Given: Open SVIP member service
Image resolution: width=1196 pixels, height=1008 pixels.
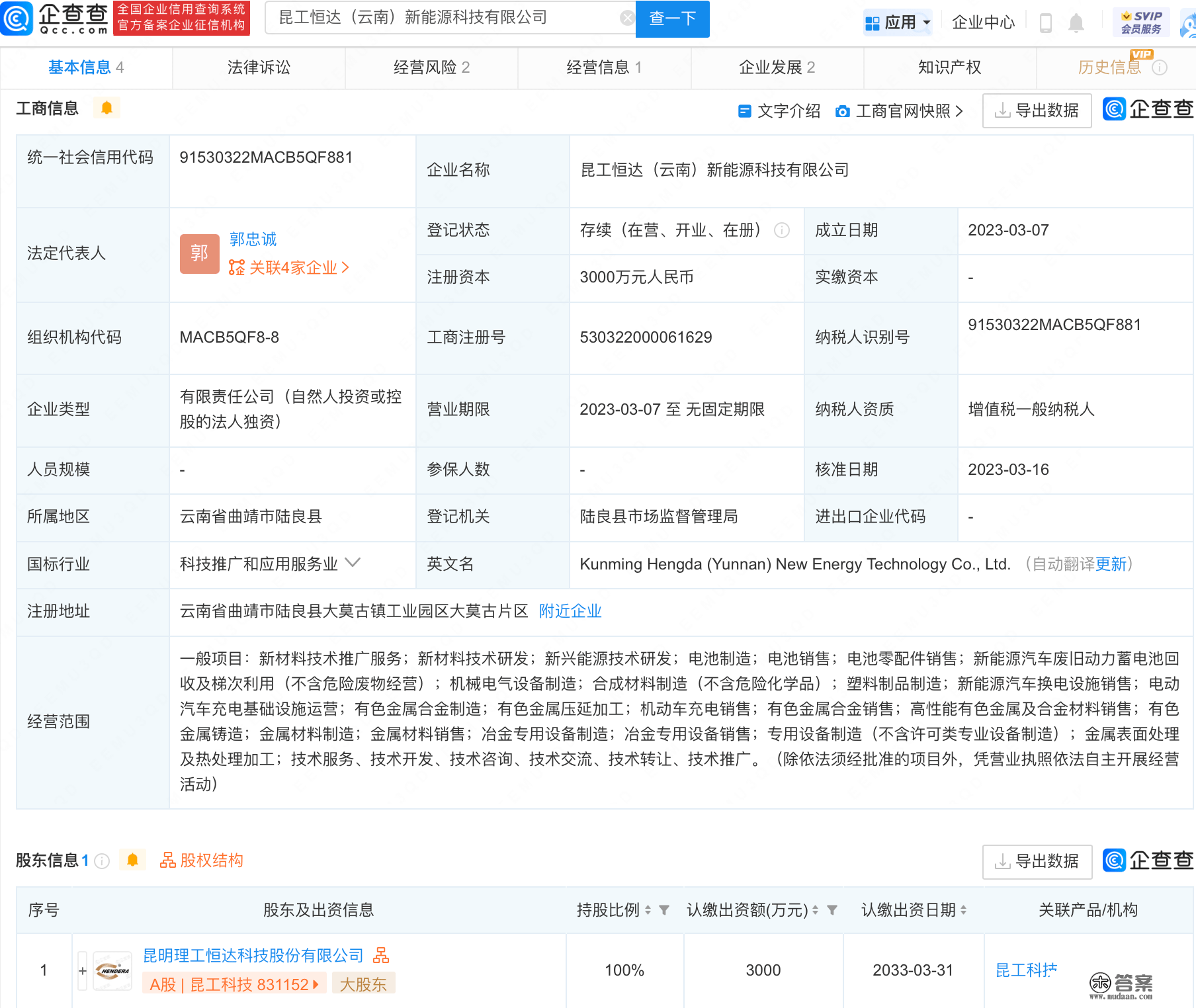Looking at the screenshot, I should click(x=1141, y=22).
